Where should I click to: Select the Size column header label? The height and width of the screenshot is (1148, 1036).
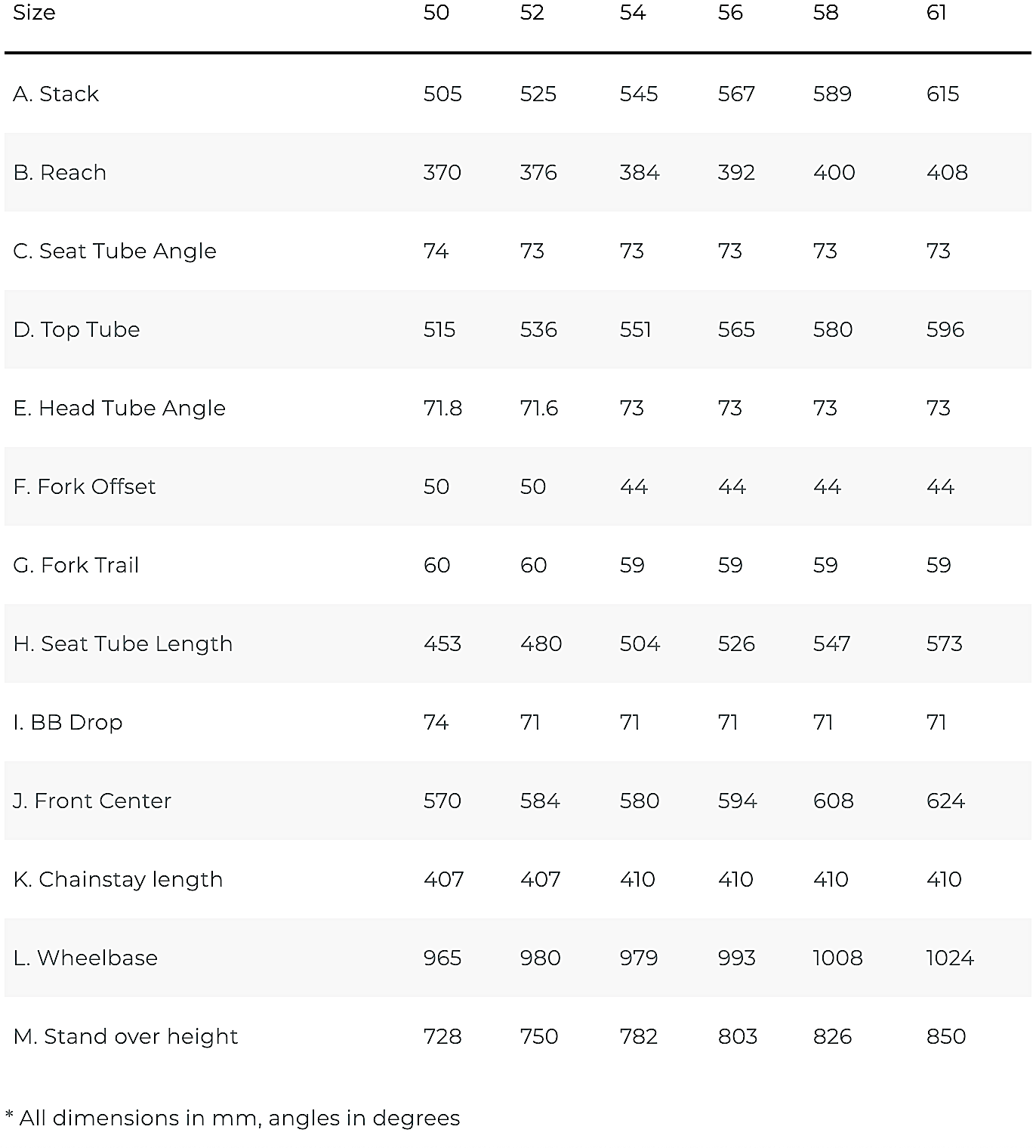[34, 12]
